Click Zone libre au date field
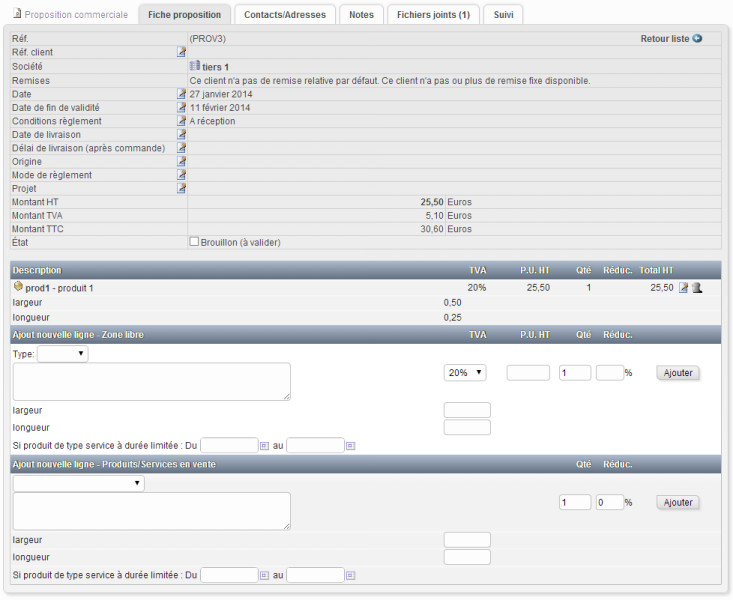Image resolution: width=733 pixels, height=600 pixels. tap(316, 445)
